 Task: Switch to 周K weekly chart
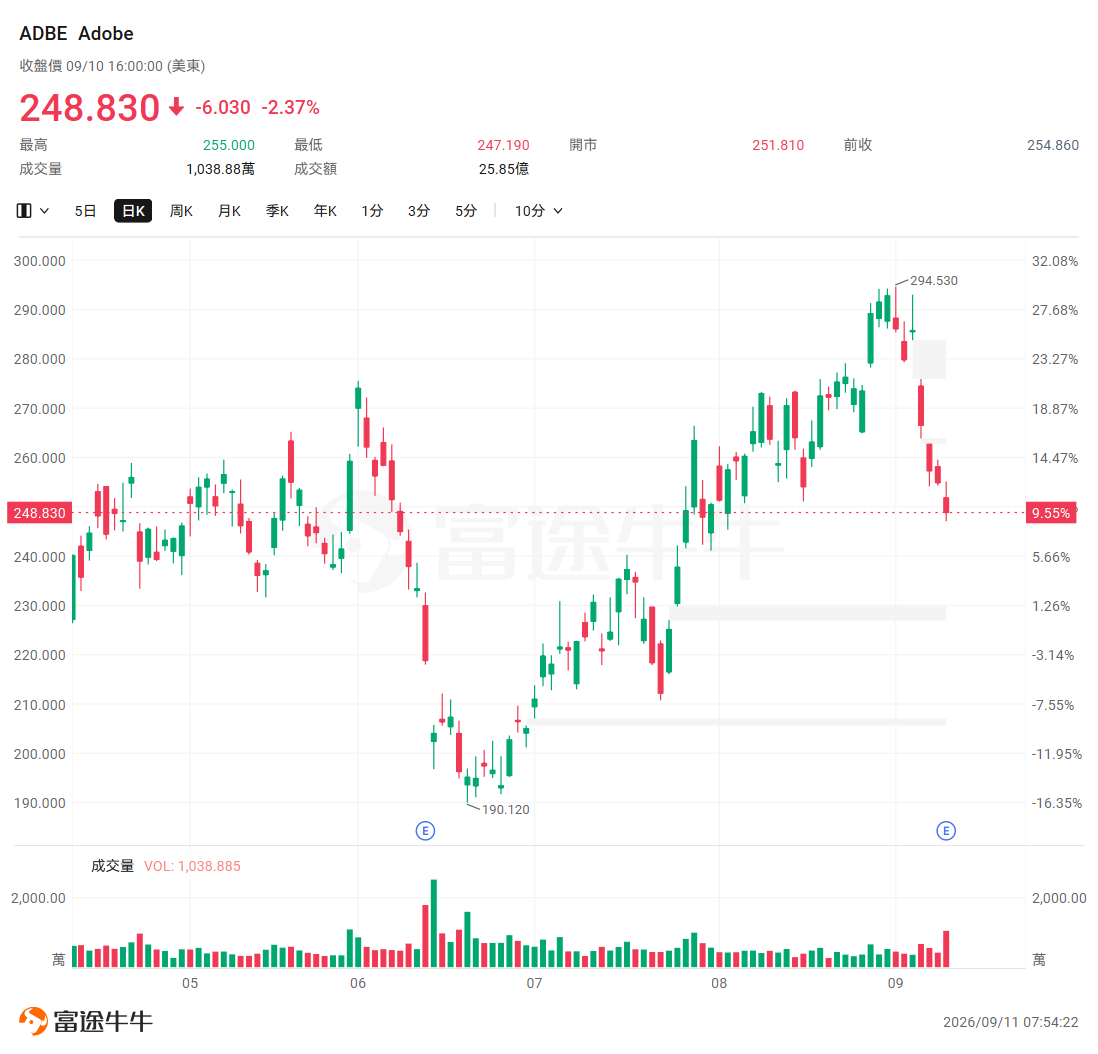(x=181, y=211)
